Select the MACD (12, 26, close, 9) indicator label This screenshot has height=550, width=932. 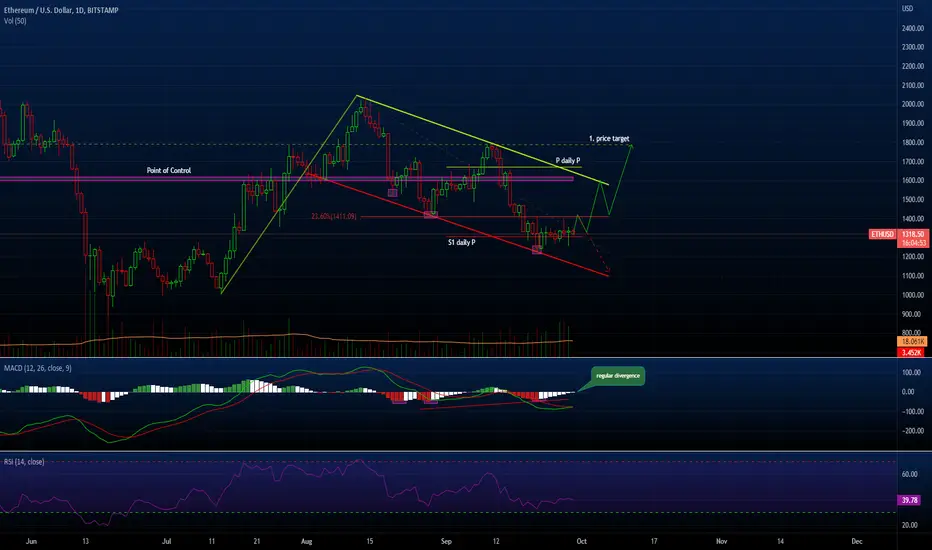point(37,368)
